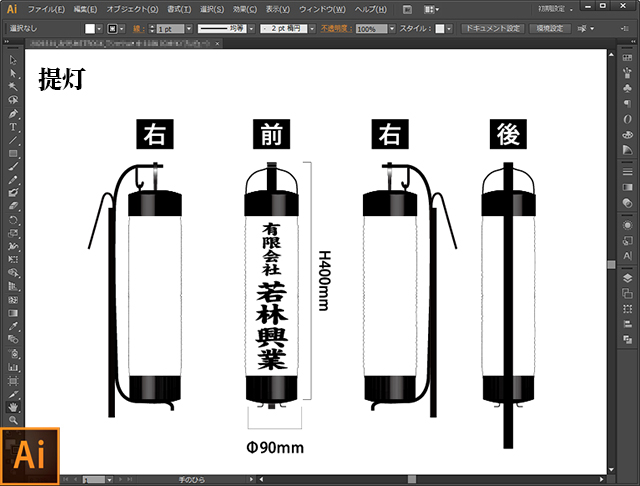Open the Symbols panel club icon
This screenshot has width=640, height=486.
pos(627,88)
